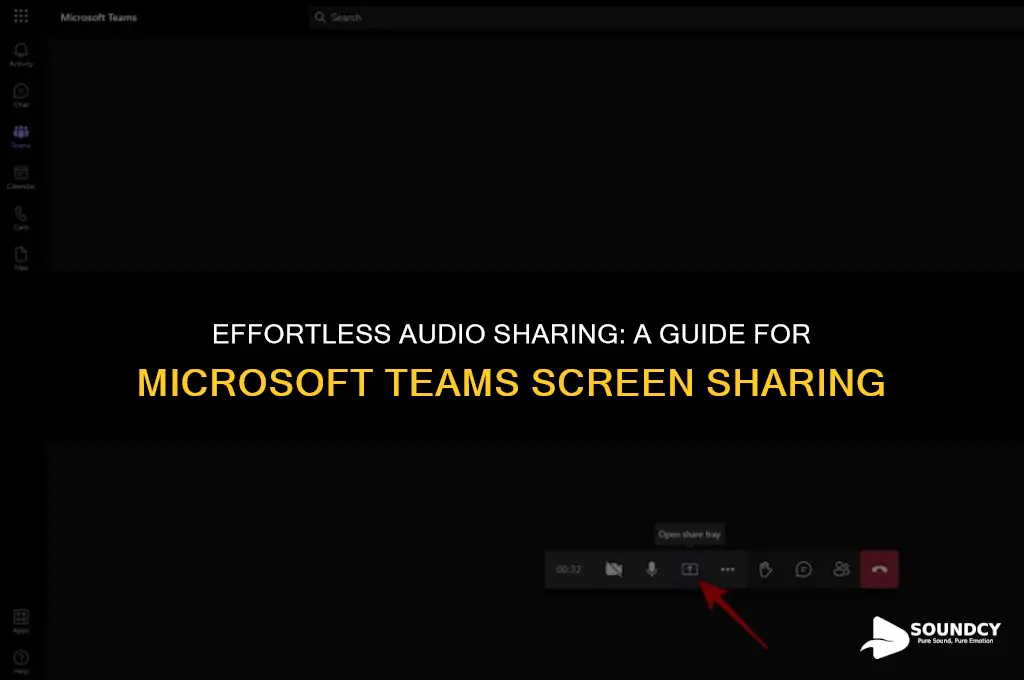Image resolution: width=1024 pixels, height=680 pixels.
Task: Open Chat in the left sidebar
Action: tap(21, 95)
